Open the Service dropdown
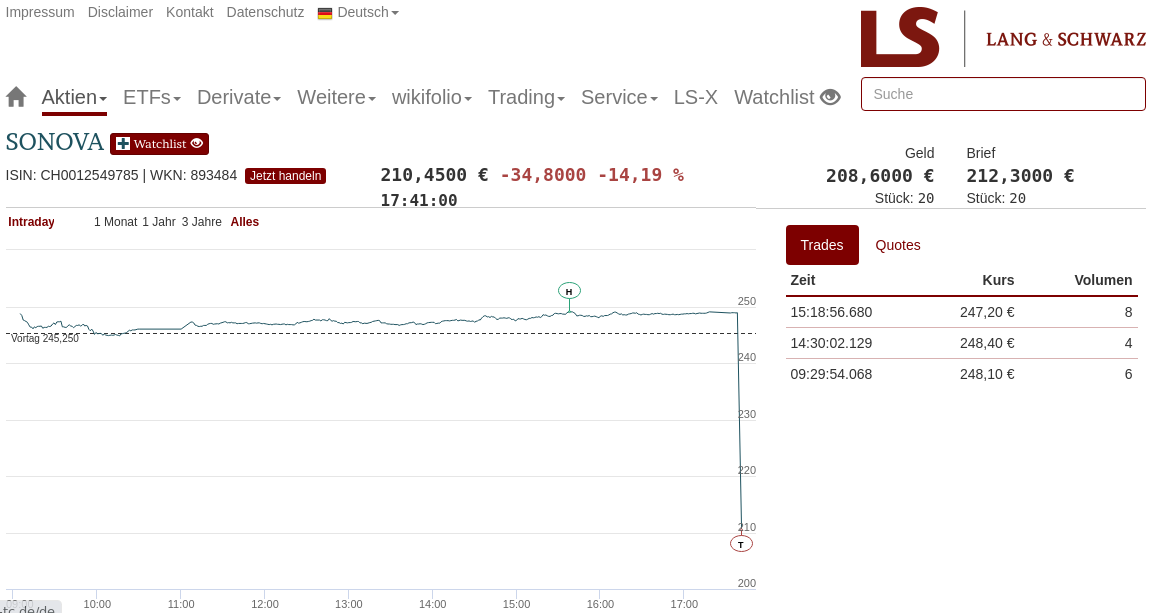1152x613 pixels. tap(619, 97)
